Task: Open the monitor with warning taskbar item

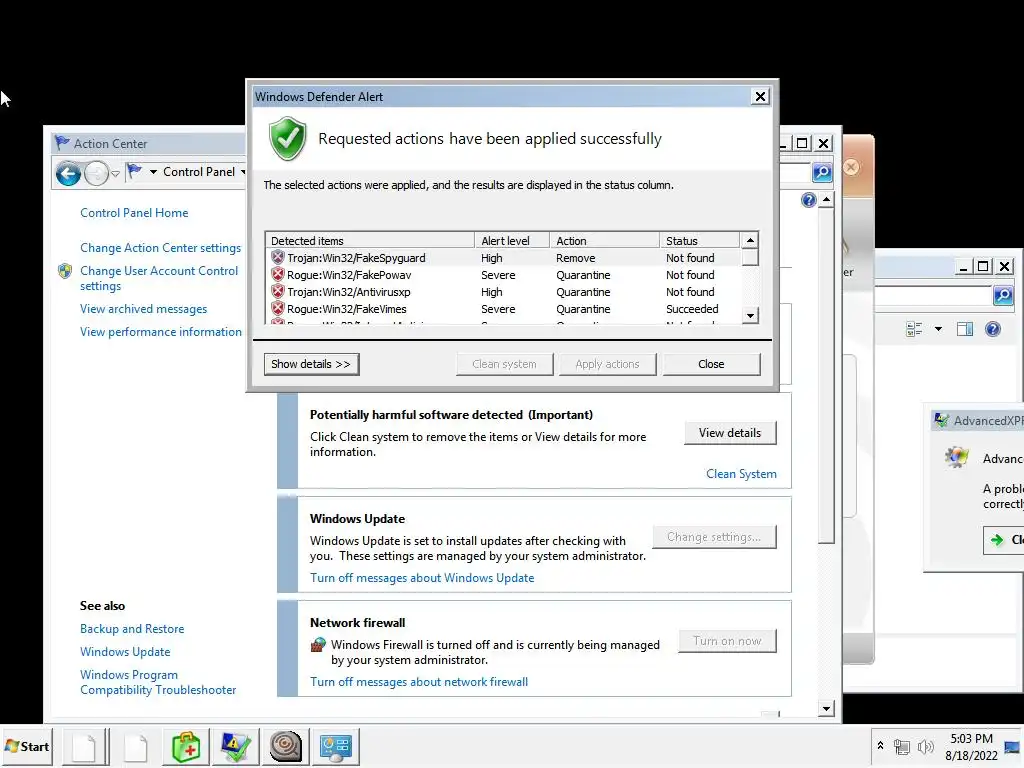Action: [235, 746]
